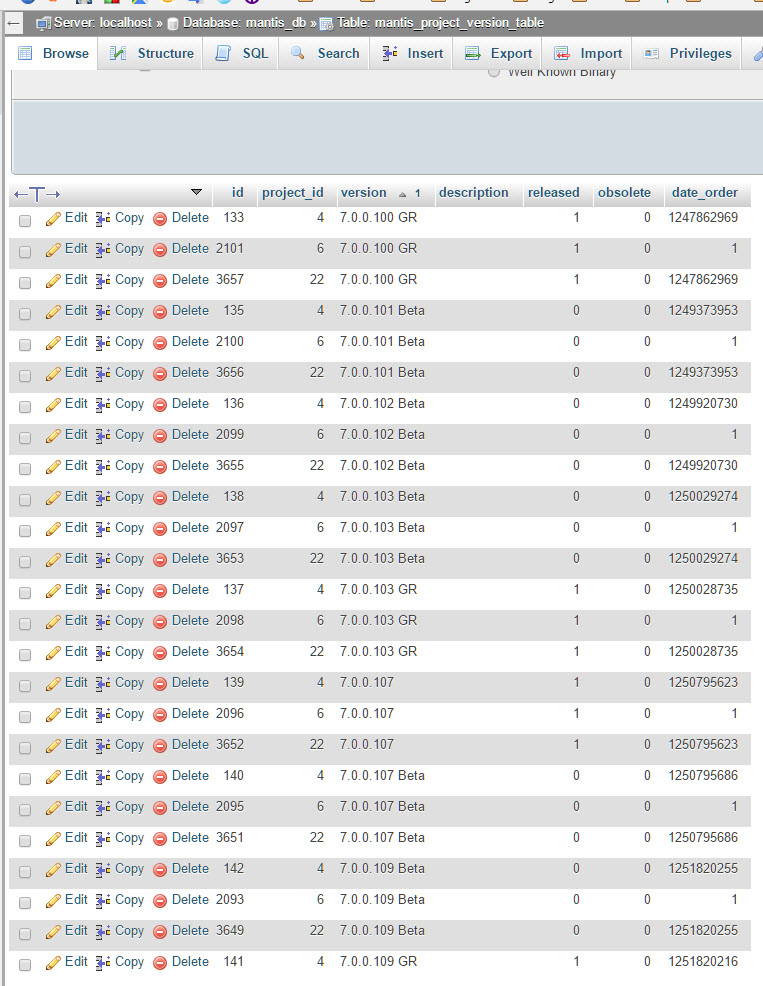Image resolution: width=763 pixels, height=986 pixels.
Task: Tick the checkbox for row id 3649
Action: (x=25, y=934)
